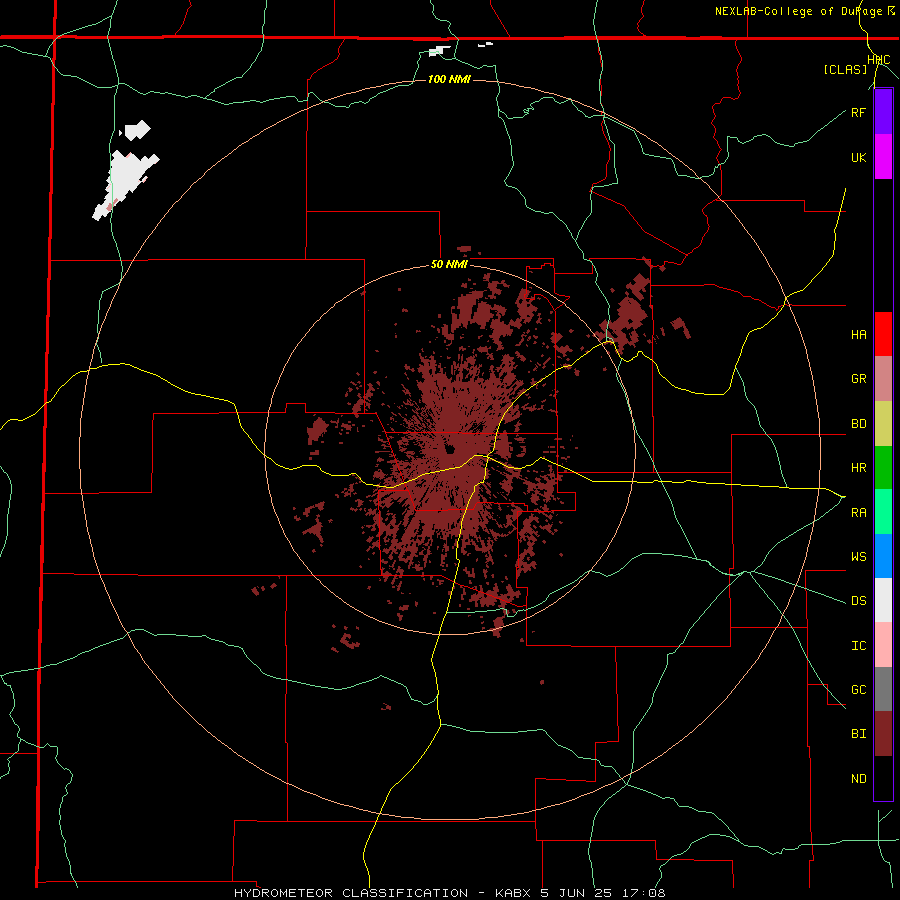Click the UK magenta legend swatch
The height and width of the screenshot is (900, 900).
(x=883, y=157)
